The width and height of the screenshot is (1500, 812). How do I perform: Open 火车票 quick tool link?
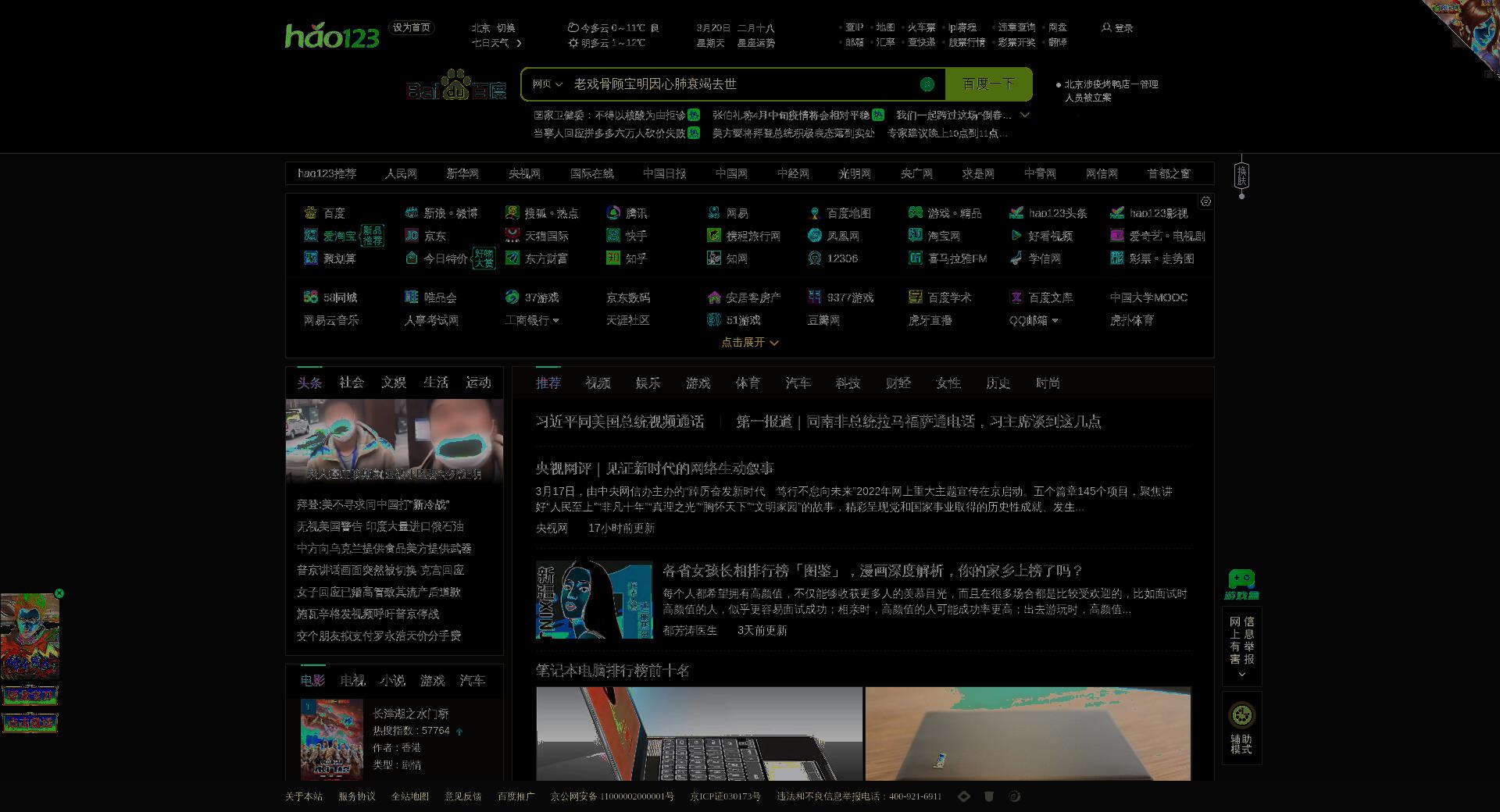click(921, 27)
